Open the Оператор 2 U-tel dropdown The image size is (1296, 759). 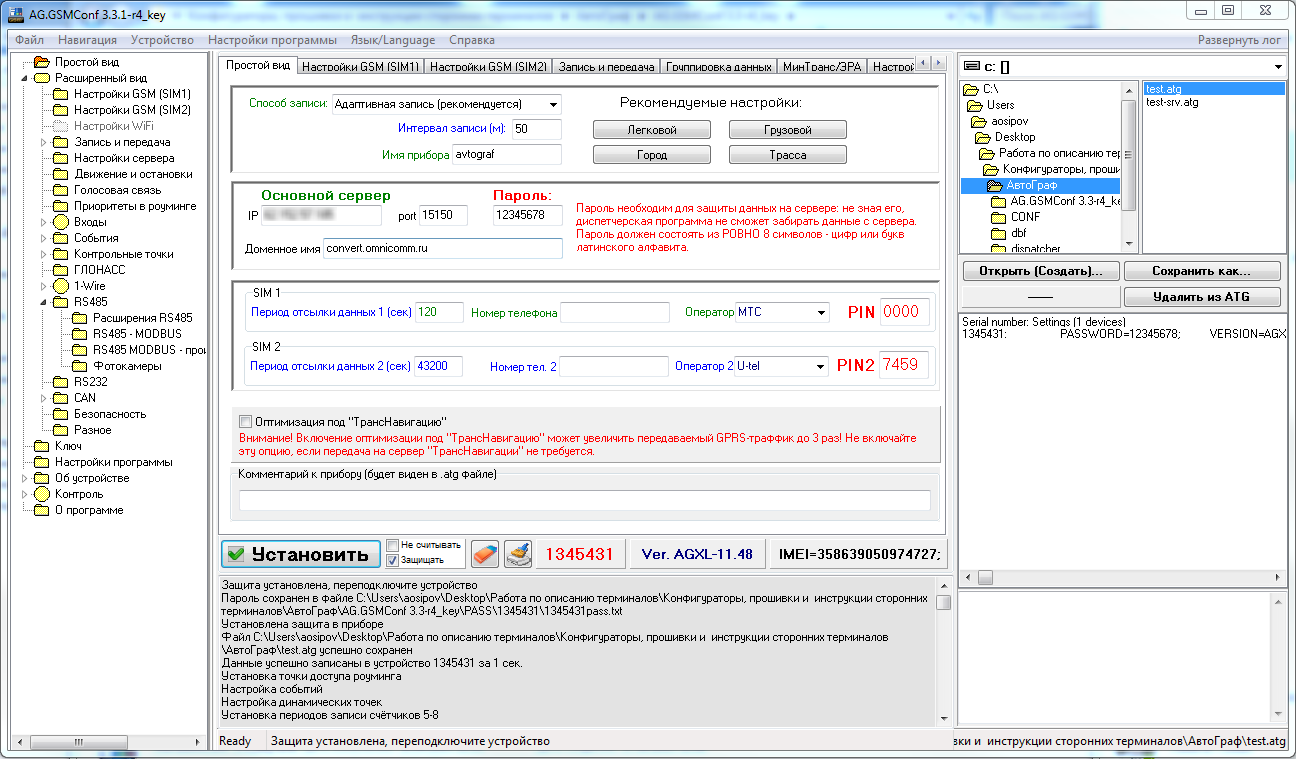pyautogui.click(x=821, y=366)
